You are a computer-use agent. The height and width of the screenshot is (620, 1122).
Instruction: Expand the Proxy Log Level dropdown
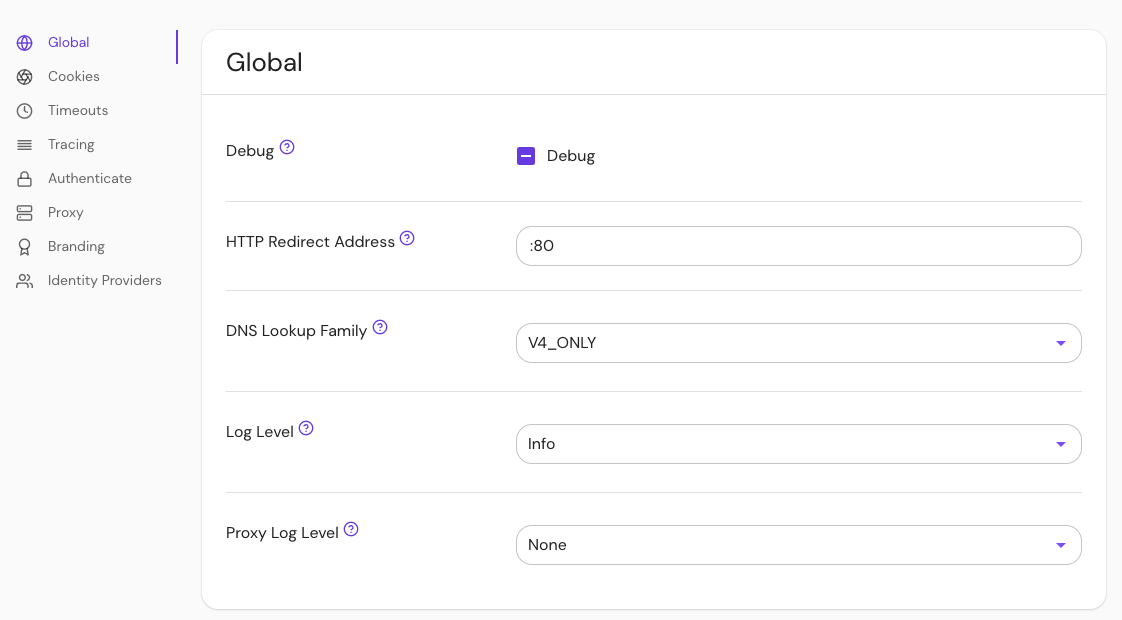799,545
